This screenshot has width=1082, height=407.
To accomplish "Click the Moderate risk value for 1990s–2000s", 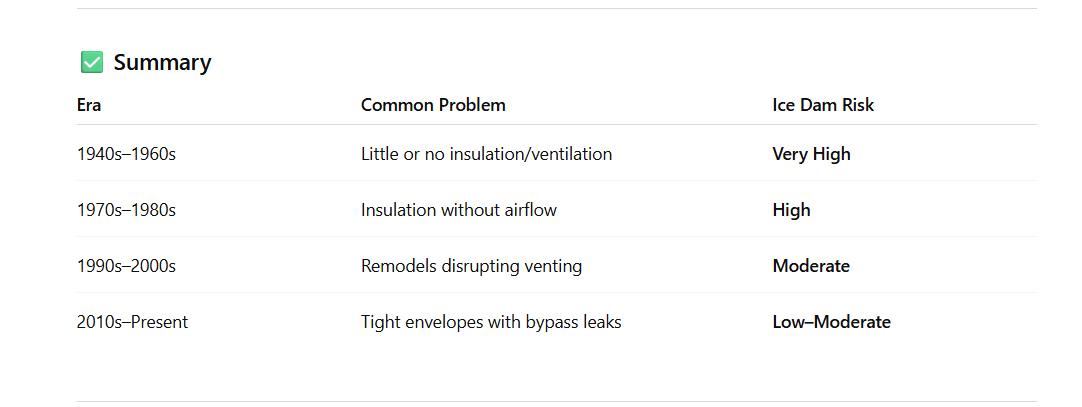I will (x=811, y=266).
